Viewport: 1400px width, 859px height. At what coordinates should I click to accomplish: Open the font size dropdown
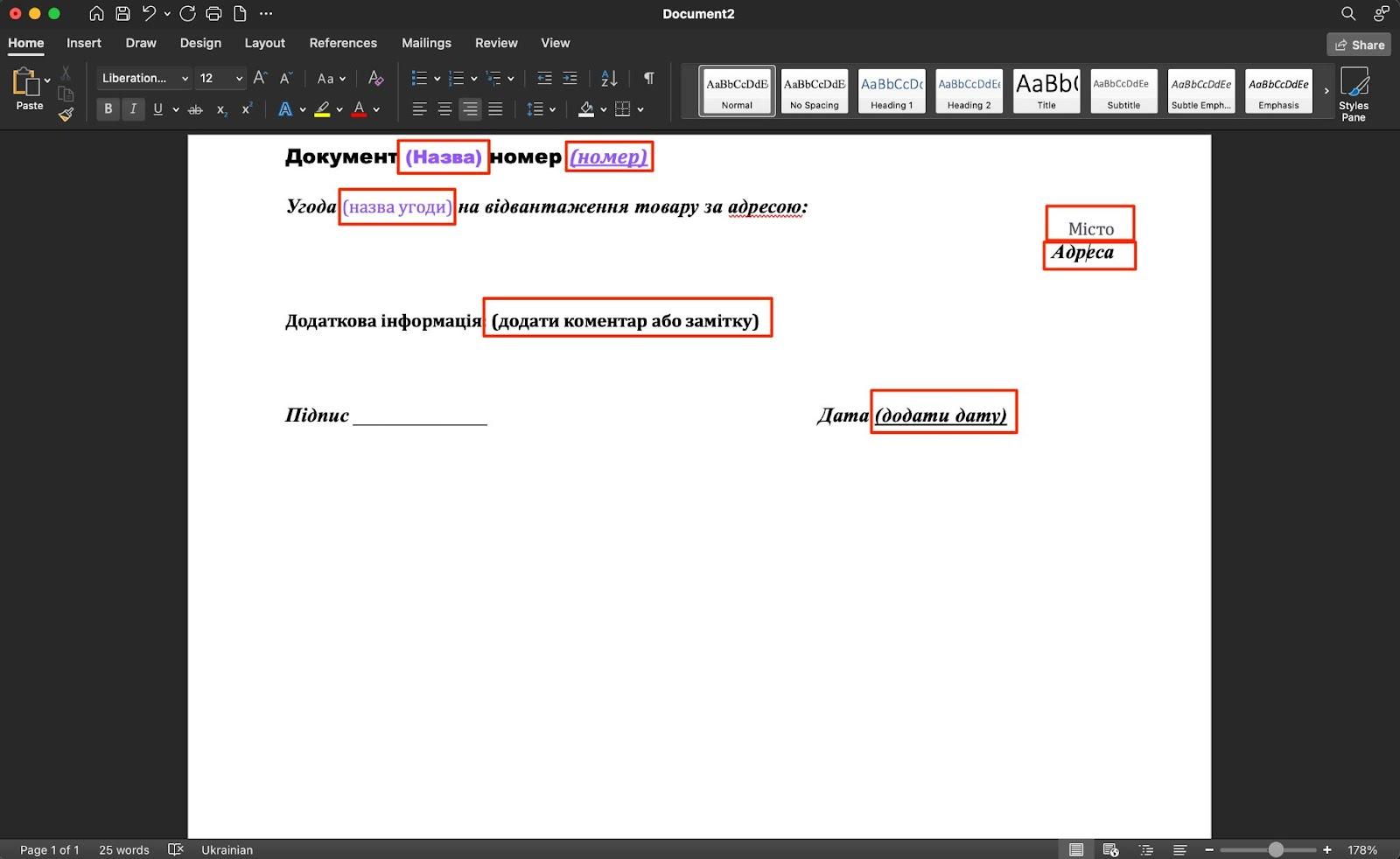pos(239,78)
